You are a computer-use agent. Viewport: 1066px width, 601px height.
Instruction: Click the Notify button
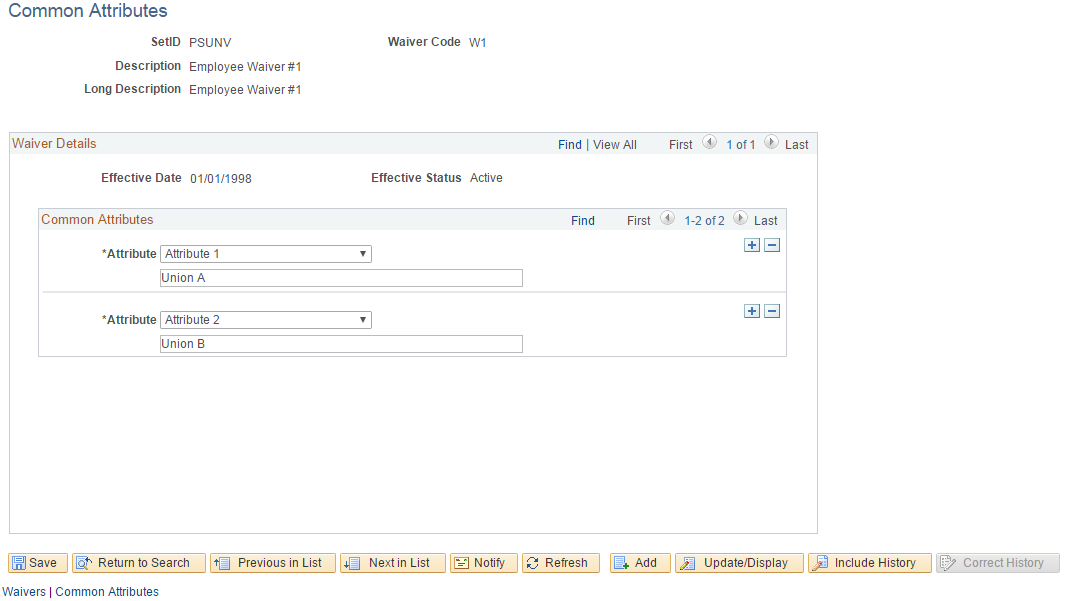(x=483, y=563)
